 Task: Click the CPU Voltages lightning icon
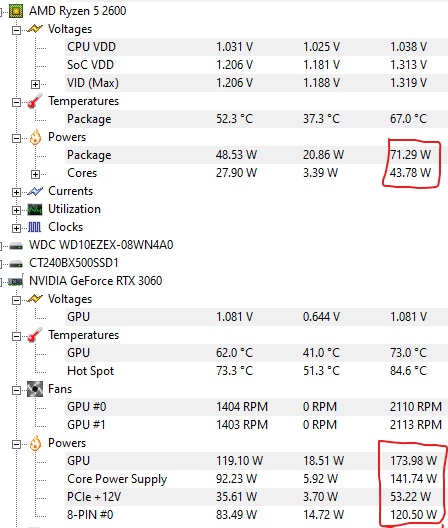(35, 29)
